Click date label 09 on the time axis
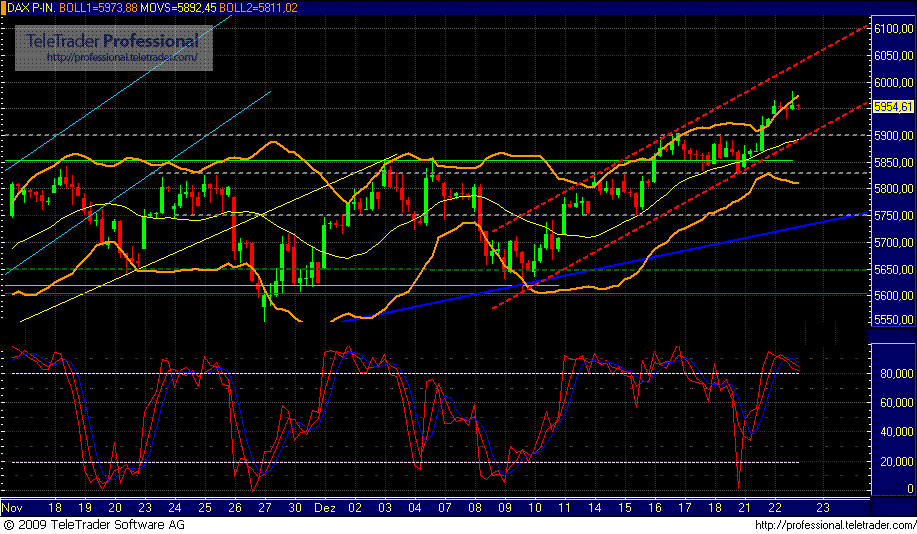Image resolution: width=917 pixels, height=534 pixels. 505,508
